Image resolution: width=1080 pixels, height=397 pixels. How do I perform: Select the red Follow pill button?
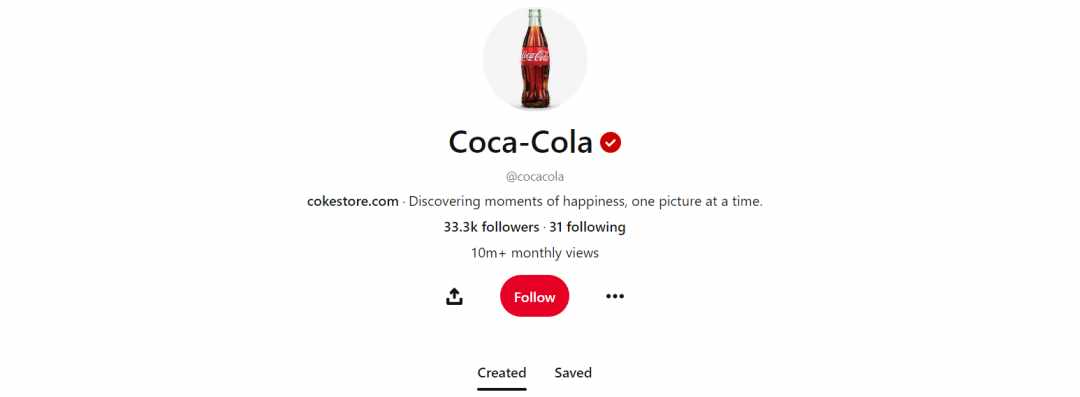(534, 296)
